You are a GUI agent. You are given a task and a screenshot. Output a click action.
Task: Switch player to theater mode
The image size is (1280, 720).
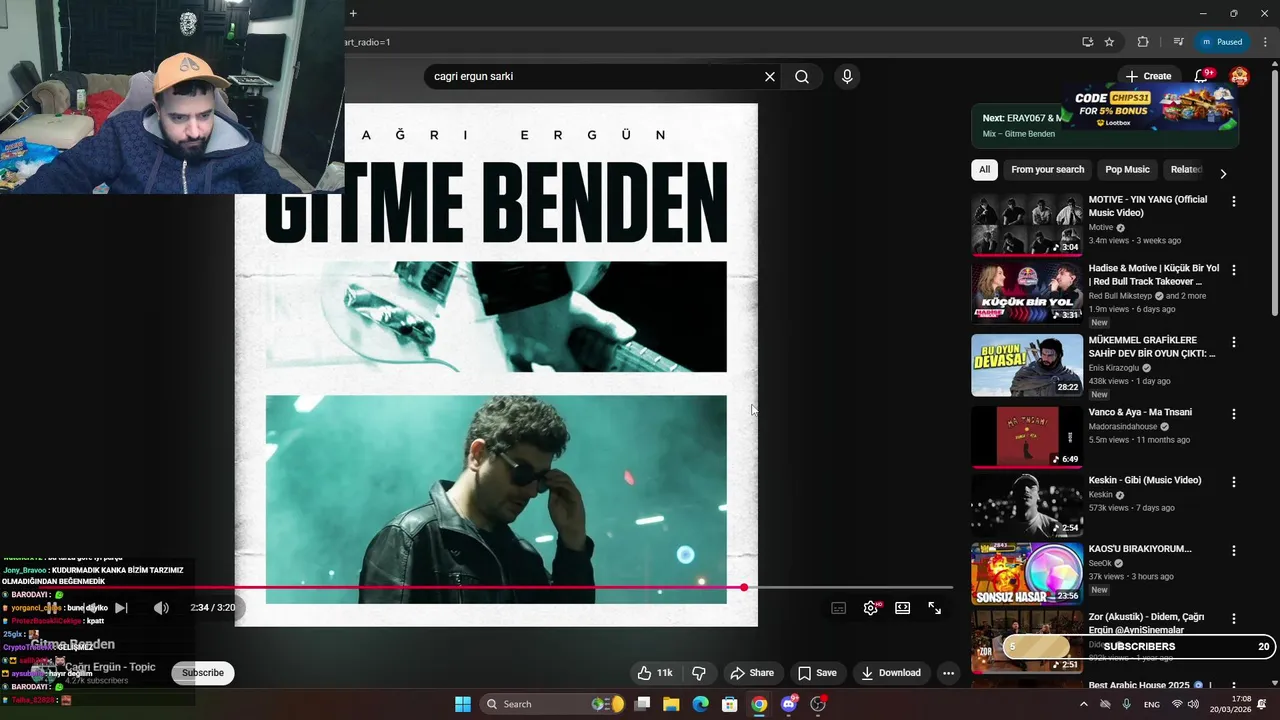pos(903,608)
